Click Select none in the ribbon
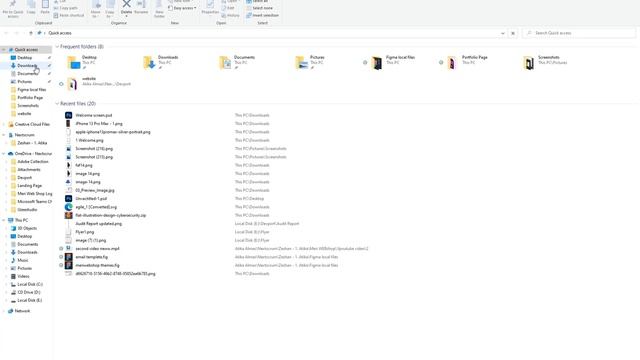The image size is (640, 360). 260,8
